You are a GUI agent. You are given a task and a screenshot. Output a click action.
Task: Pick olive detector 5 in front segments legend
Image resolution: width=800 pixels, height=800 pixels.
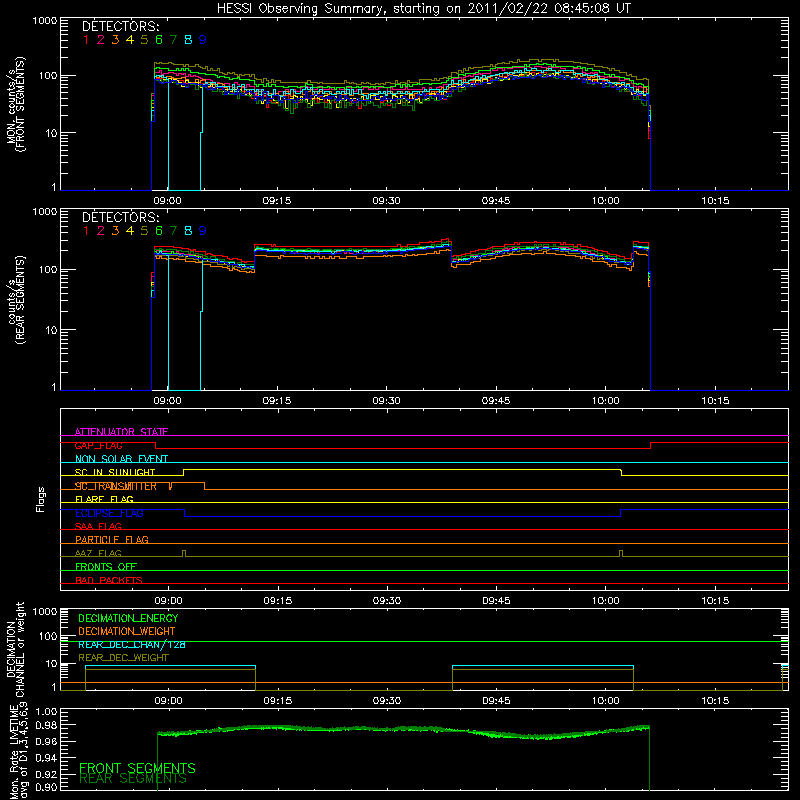144,40
